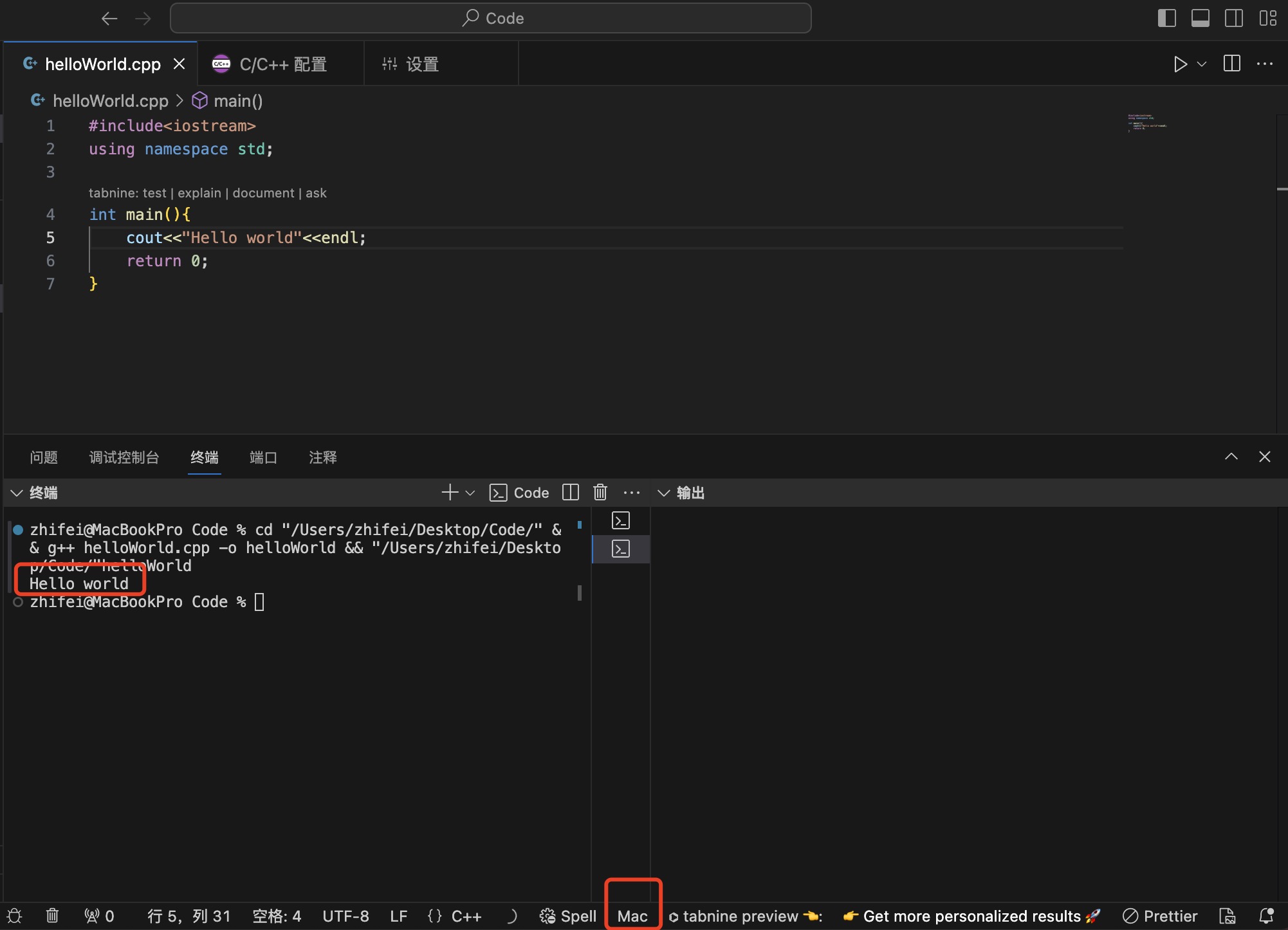Maximize the panel with the chevron button

1231,457
